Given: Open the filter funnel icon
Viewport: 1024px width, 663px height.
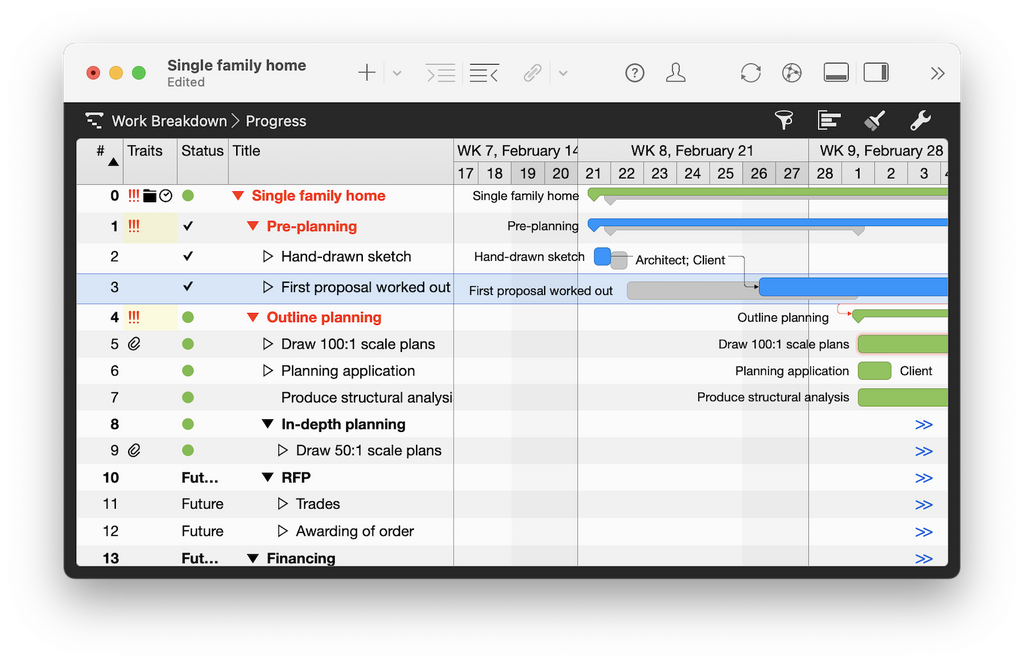Looking at the screenshot, I should point(784,120).
